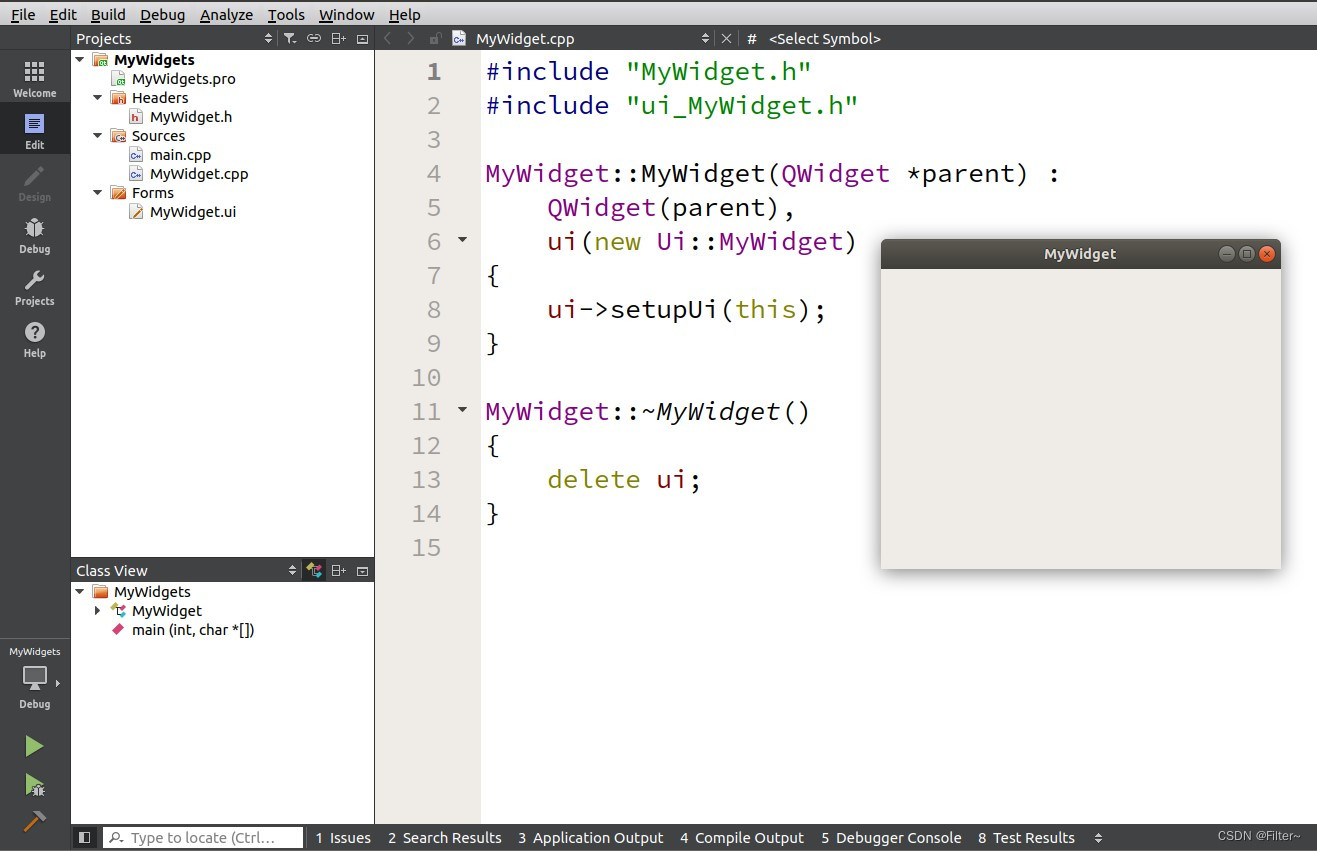
Task: Show the Debugger Console pane
Action: (891, 838)
